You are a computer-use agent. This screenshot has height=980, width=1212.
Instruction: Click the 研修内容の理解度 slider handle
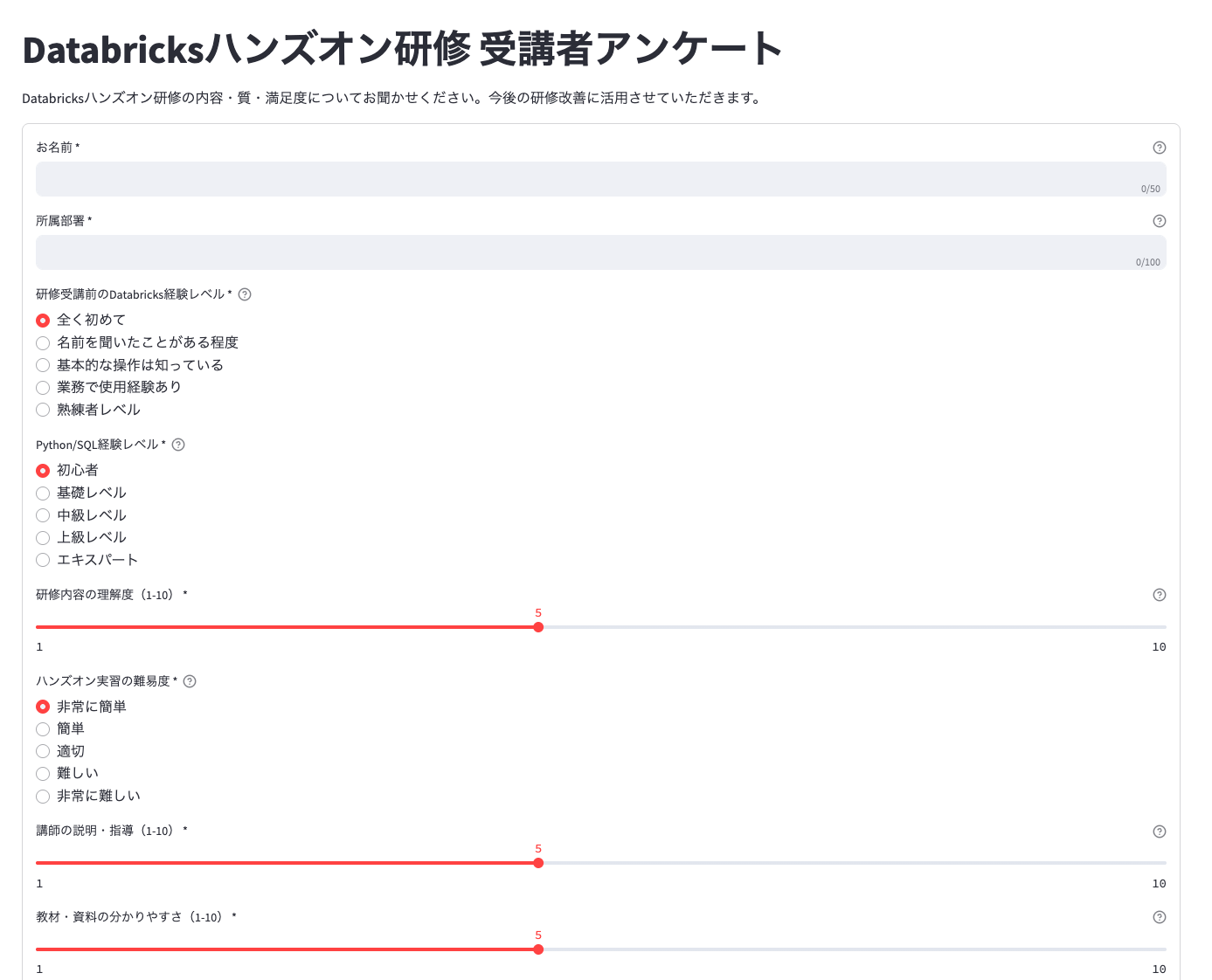539,627
